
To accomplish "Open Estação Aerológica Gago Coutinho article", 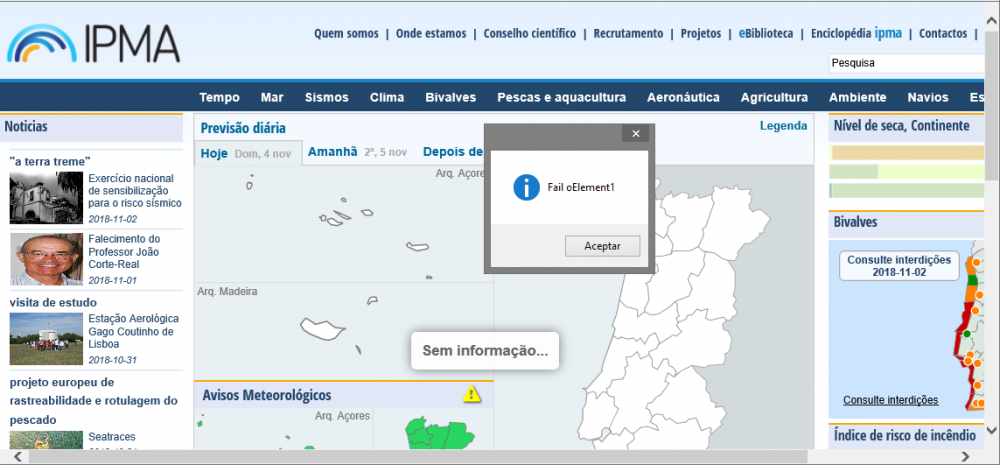I will pyautogui.click(x=133, y=332).
